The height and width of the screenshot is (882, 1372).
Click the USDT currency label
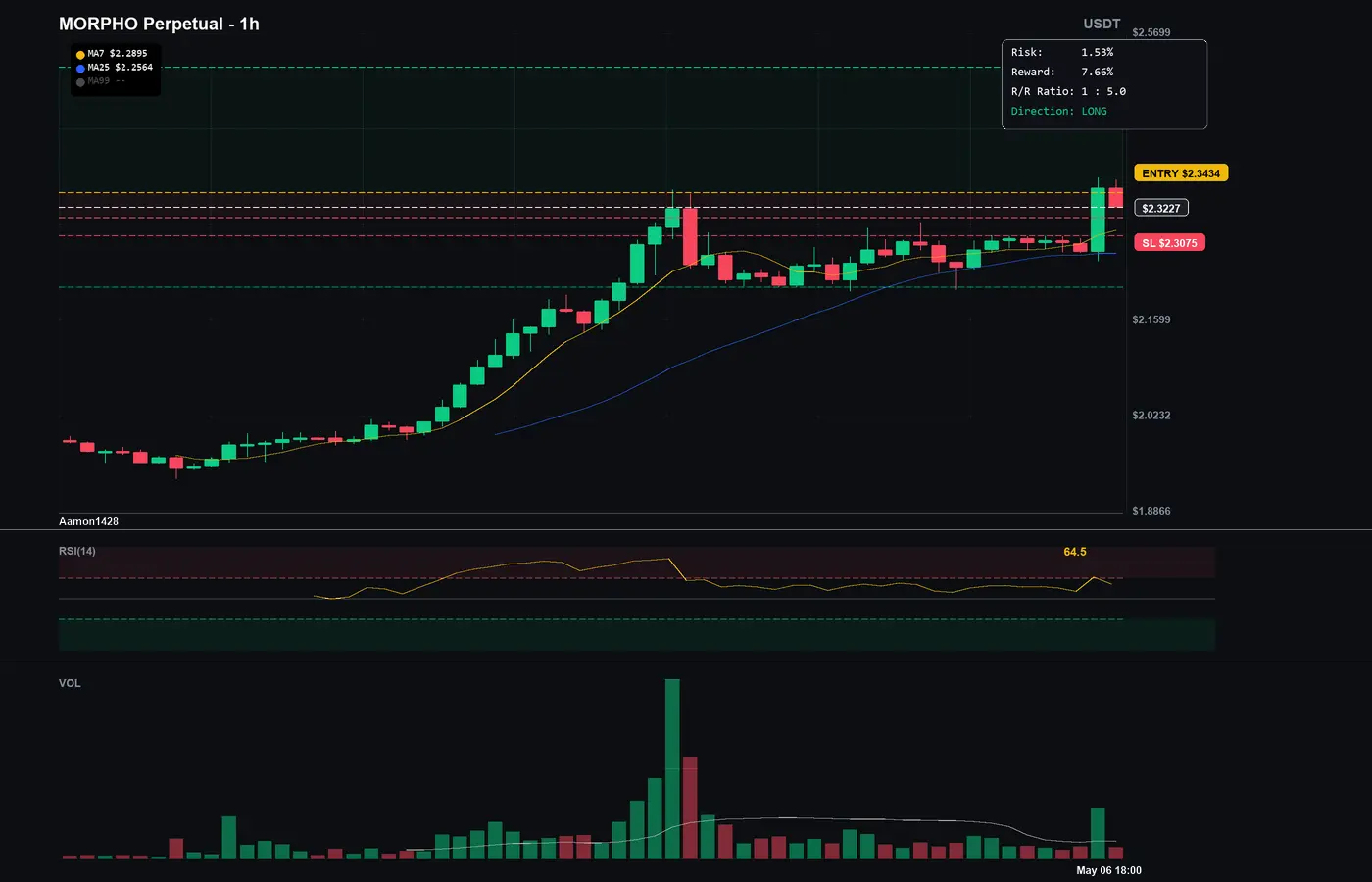click(1102, 24)
